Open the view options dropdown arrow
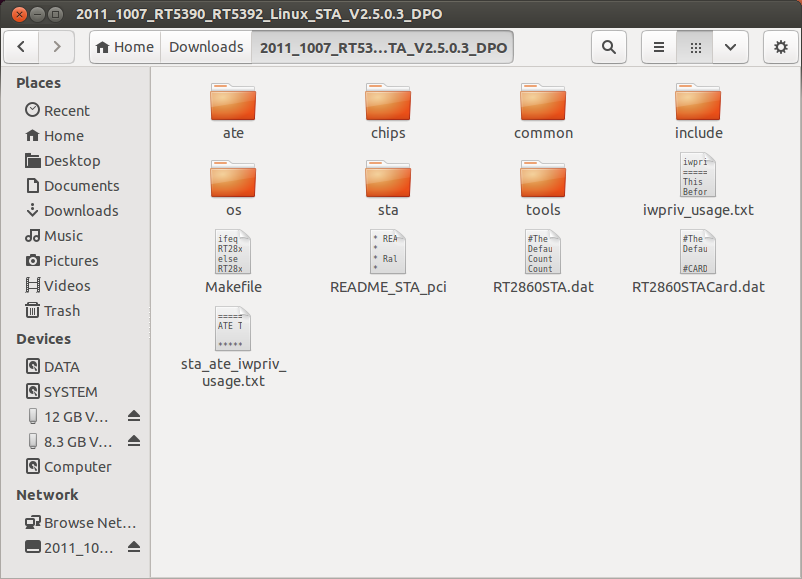The image size is (802, 579). click(x=730, y=47)
